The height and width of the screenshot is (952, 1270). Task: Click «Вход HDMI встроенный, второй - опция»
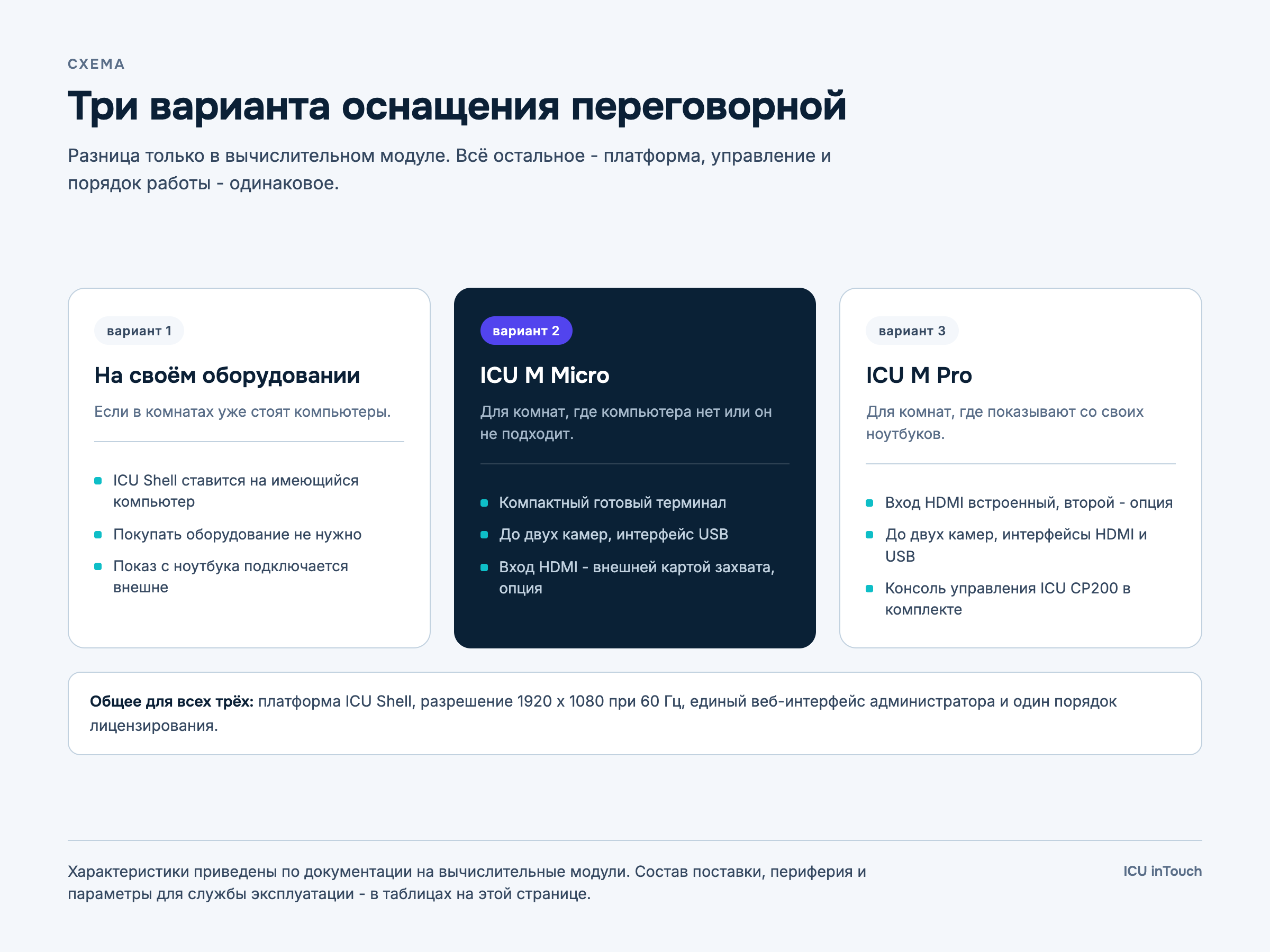point(1028,502)
